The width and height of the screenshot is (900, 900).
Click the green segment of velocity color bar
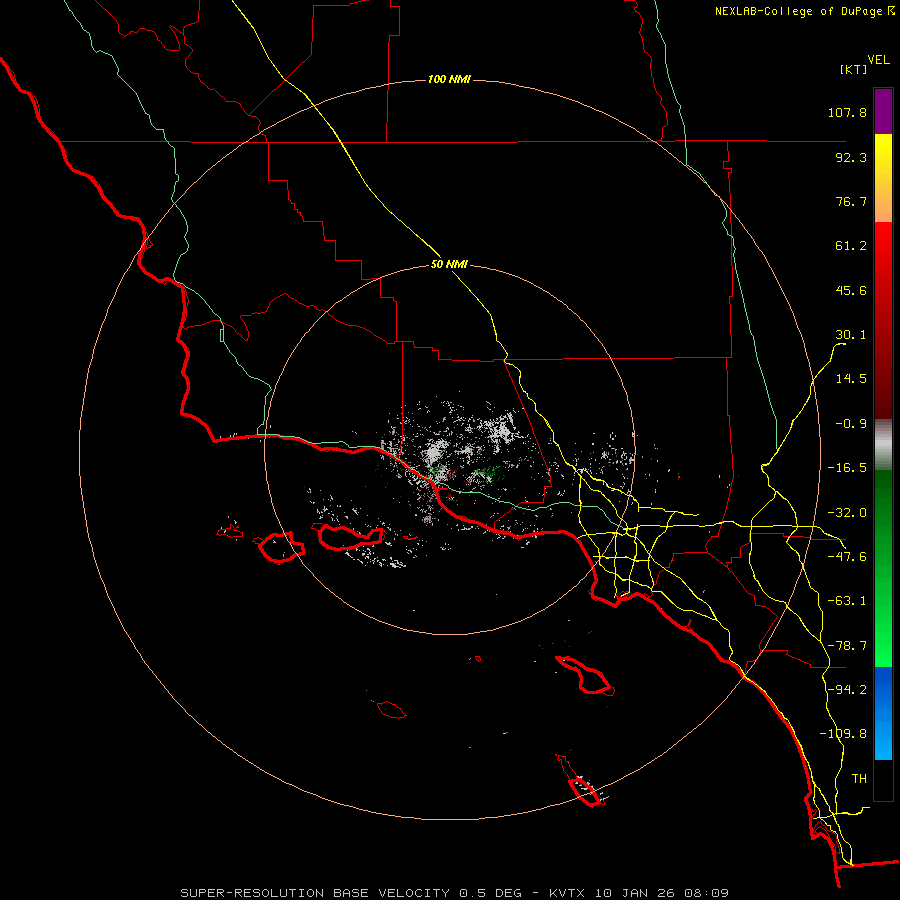(883, 568)
